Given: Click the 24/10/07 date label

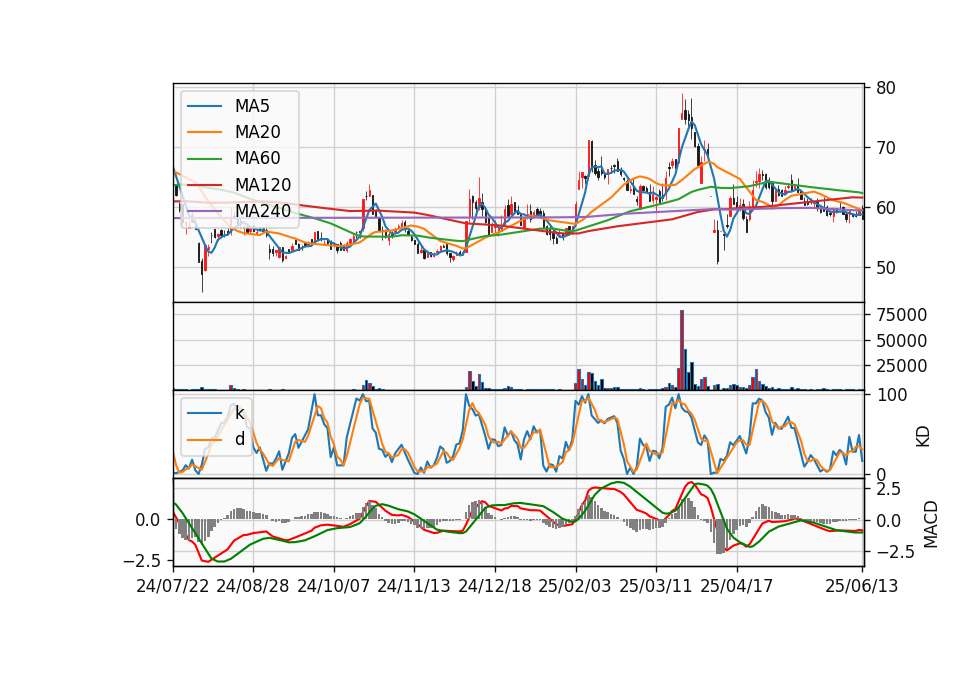Looking at the screenshot, I should pyautogui.click(x=334, y=587).
